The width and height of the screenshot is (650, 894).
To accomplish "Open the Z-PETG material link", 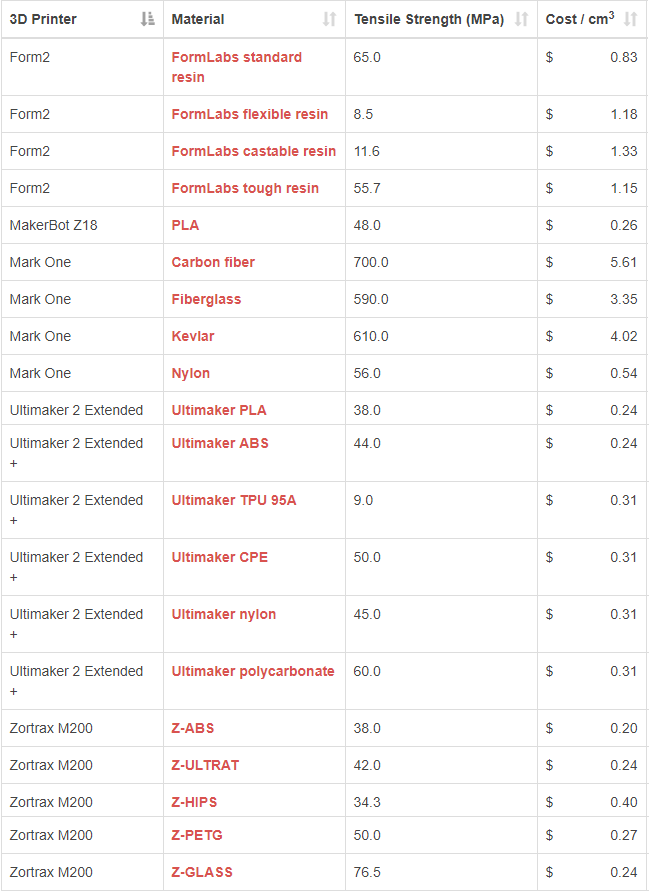I will 197,835.
